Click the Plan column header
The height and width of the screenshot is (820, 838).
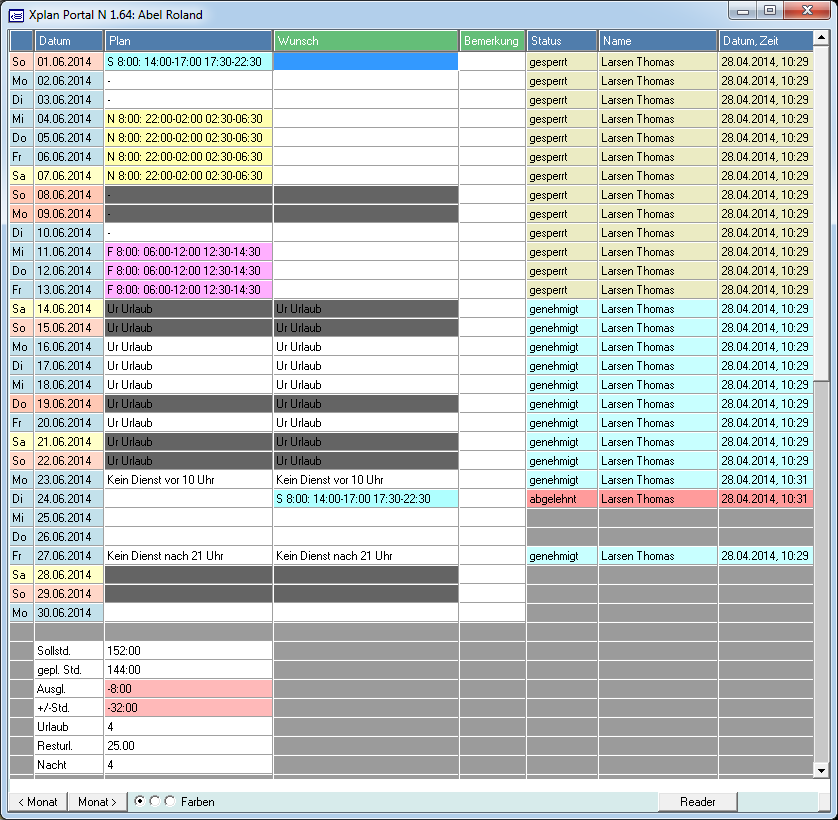pyautogui.click(x=188, y=41)
